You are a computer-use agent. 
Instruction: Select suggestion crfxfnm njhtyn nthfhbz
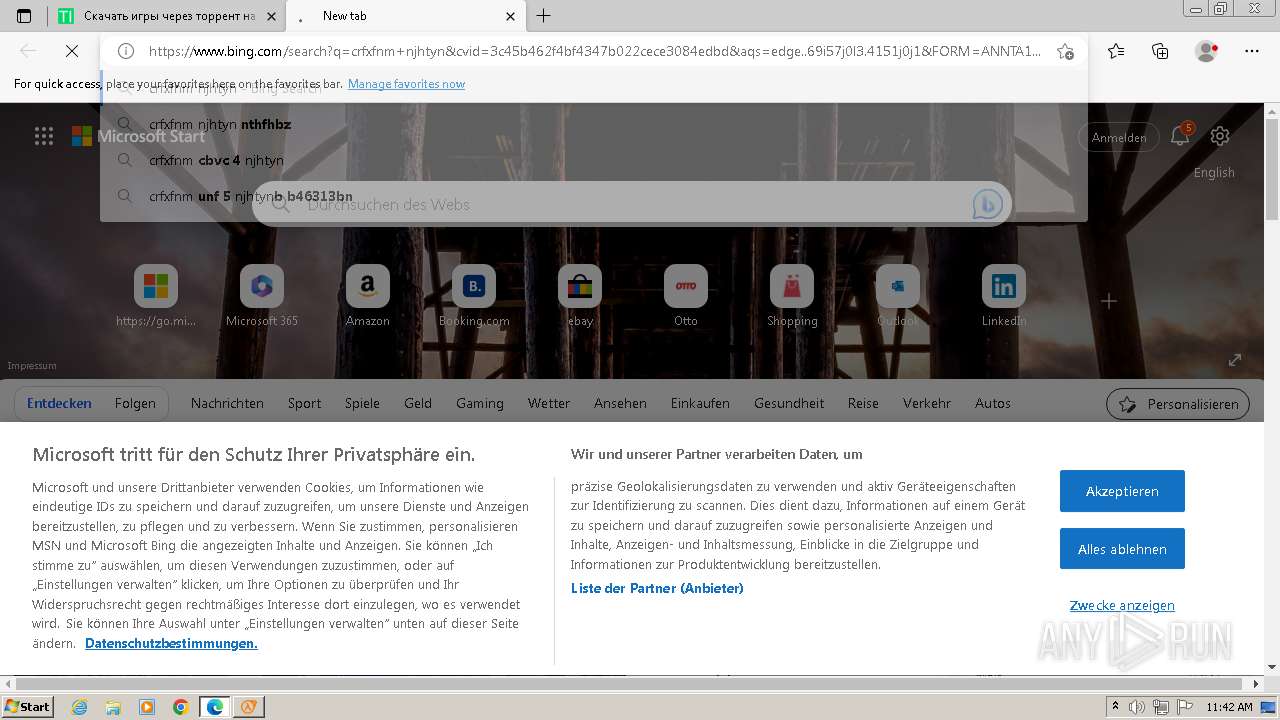click(593, 124)
